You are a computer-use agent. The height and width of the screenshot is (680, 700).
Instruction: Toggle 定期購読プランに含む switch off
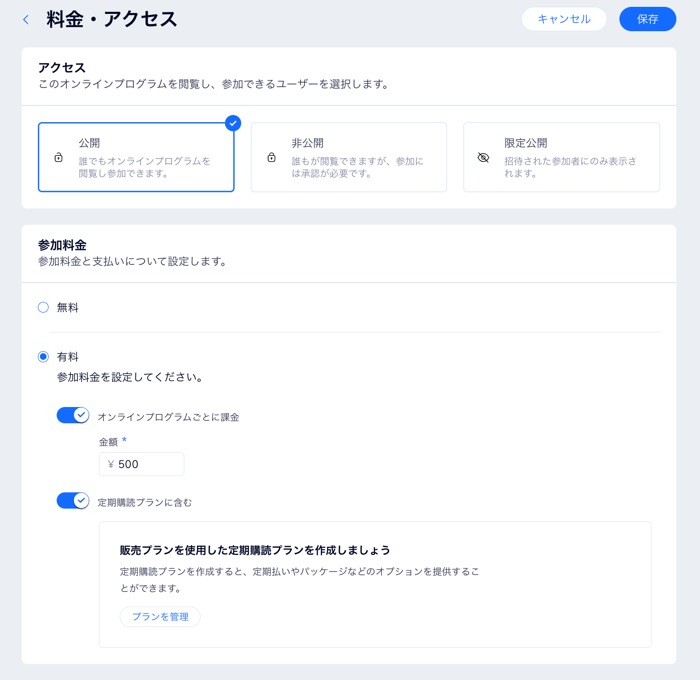(73, 501)
